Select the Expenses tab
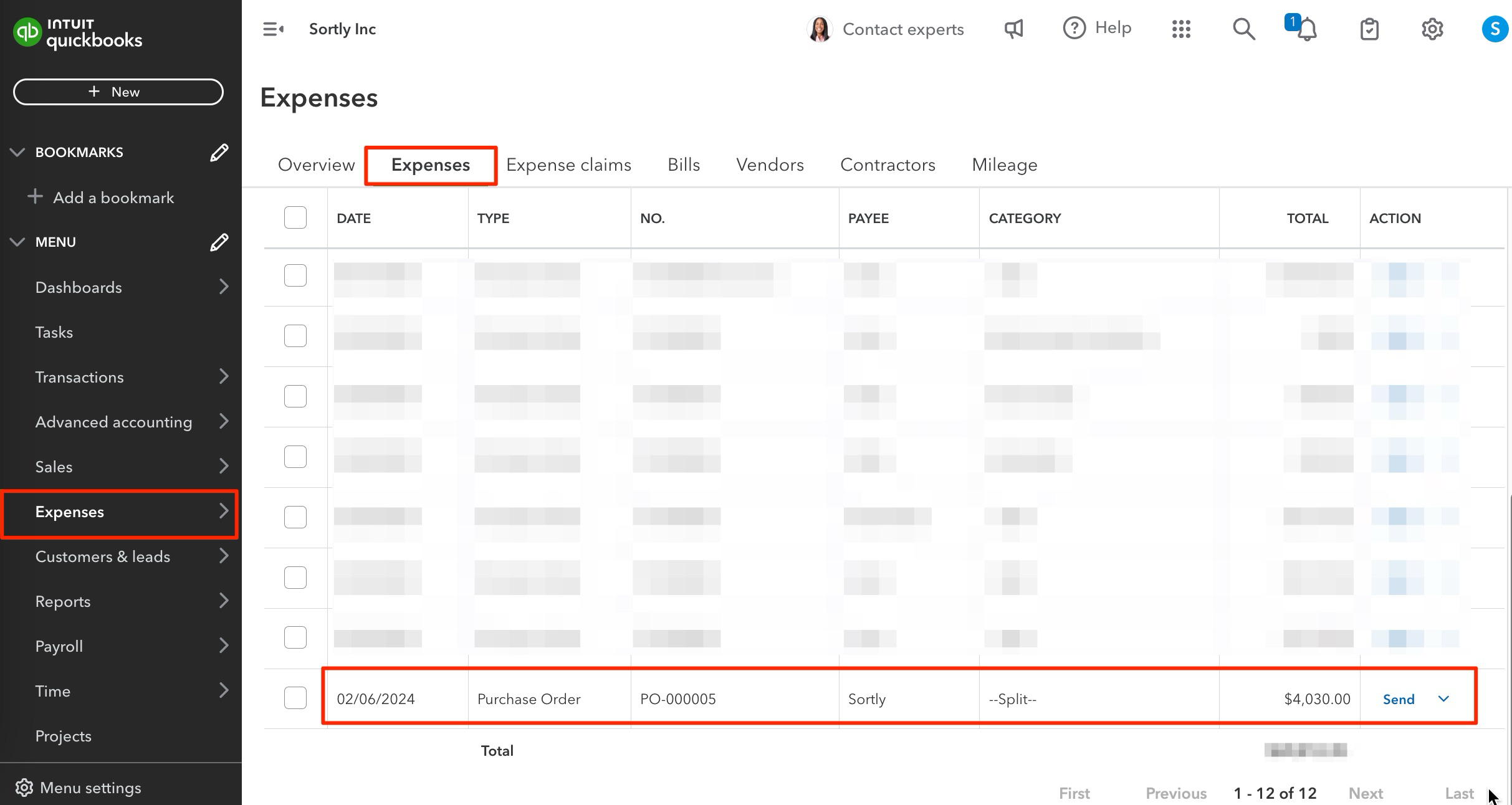1512x805 pixels. [431, 165]
